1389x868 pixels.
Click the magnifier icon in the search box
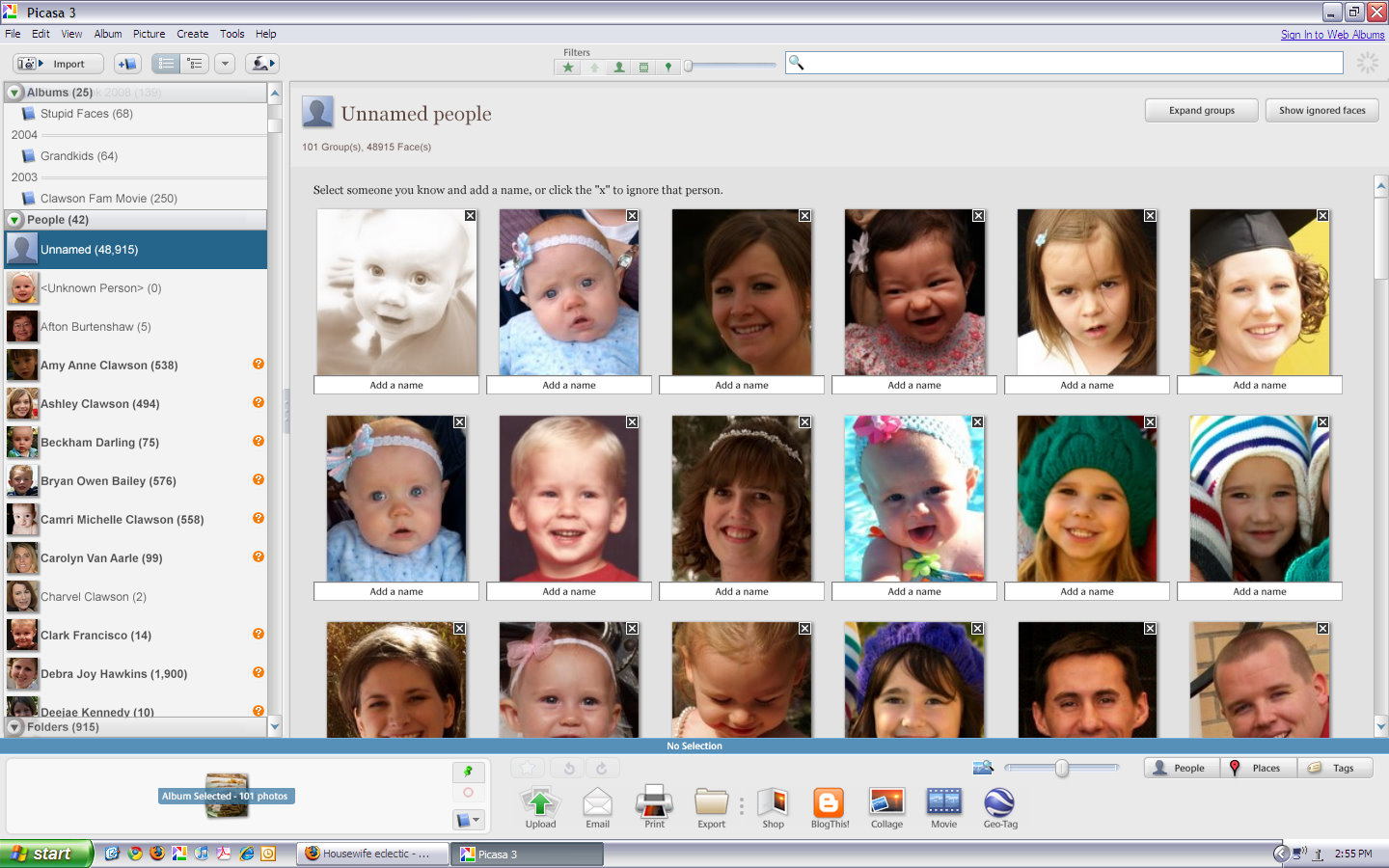pos(796,63)
